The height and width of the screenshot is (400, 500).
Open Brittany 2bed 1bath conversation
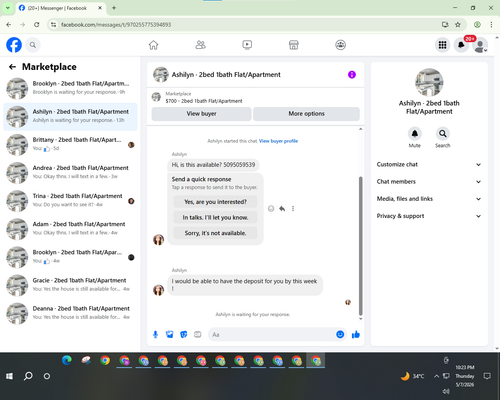70,145
